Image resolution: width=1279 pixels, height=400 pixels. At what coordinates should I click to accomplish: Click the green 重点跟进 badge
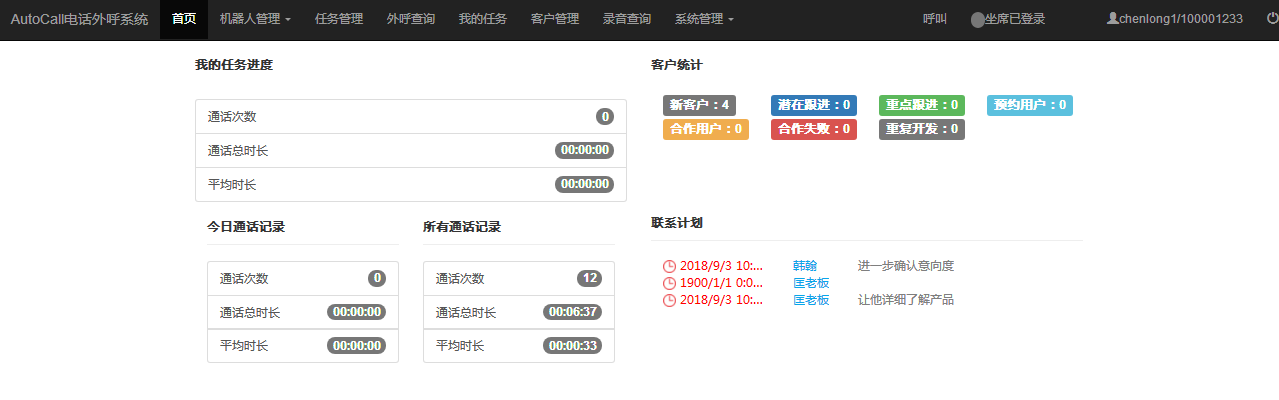[921, 105]
